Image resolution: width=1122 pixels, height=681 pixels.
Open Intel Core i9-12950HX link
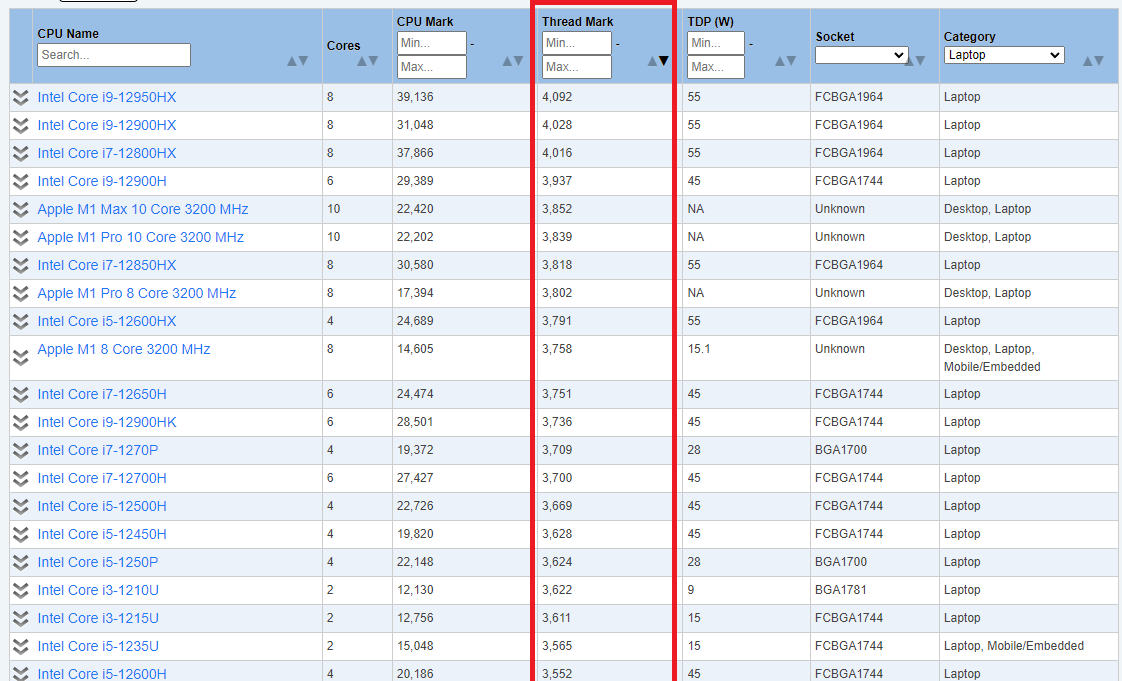[x=107, y=97]
